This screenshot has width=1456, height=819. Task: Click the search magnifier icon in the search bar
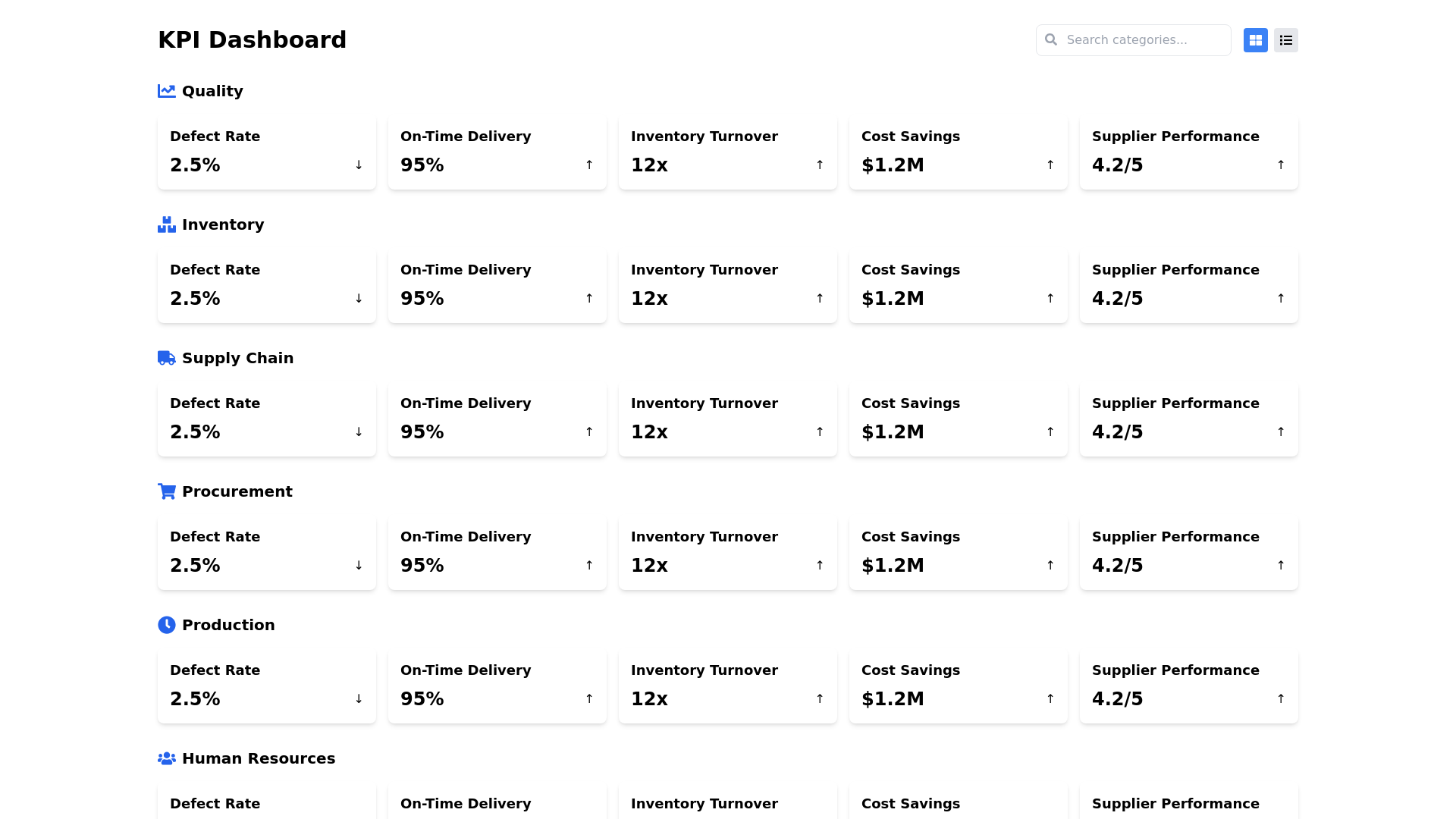1051,39
